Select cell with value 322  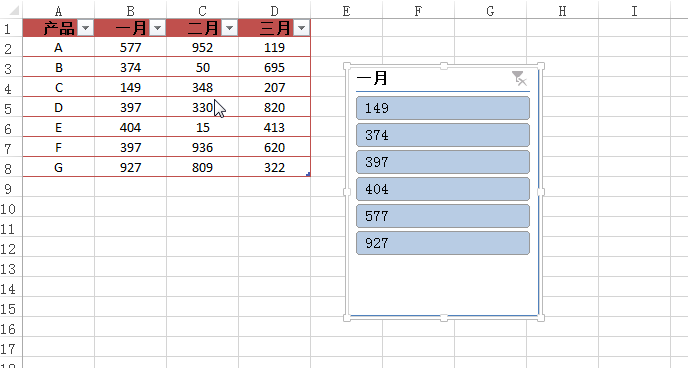pyautogui.click(x=274, y=167)
